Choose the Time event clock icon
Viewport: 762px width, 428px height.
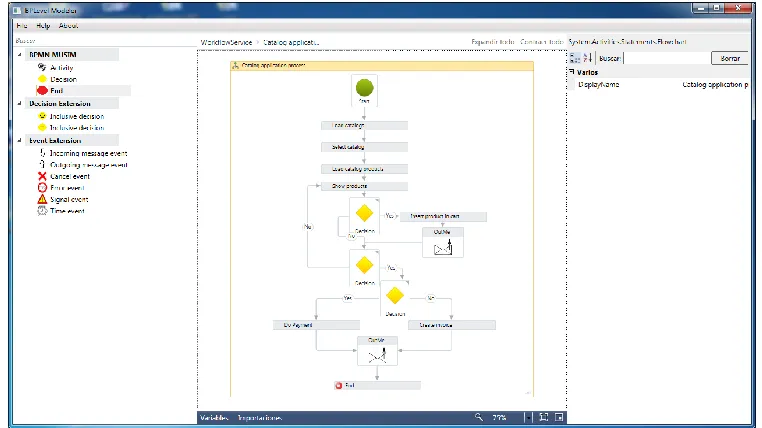point(42,211)
